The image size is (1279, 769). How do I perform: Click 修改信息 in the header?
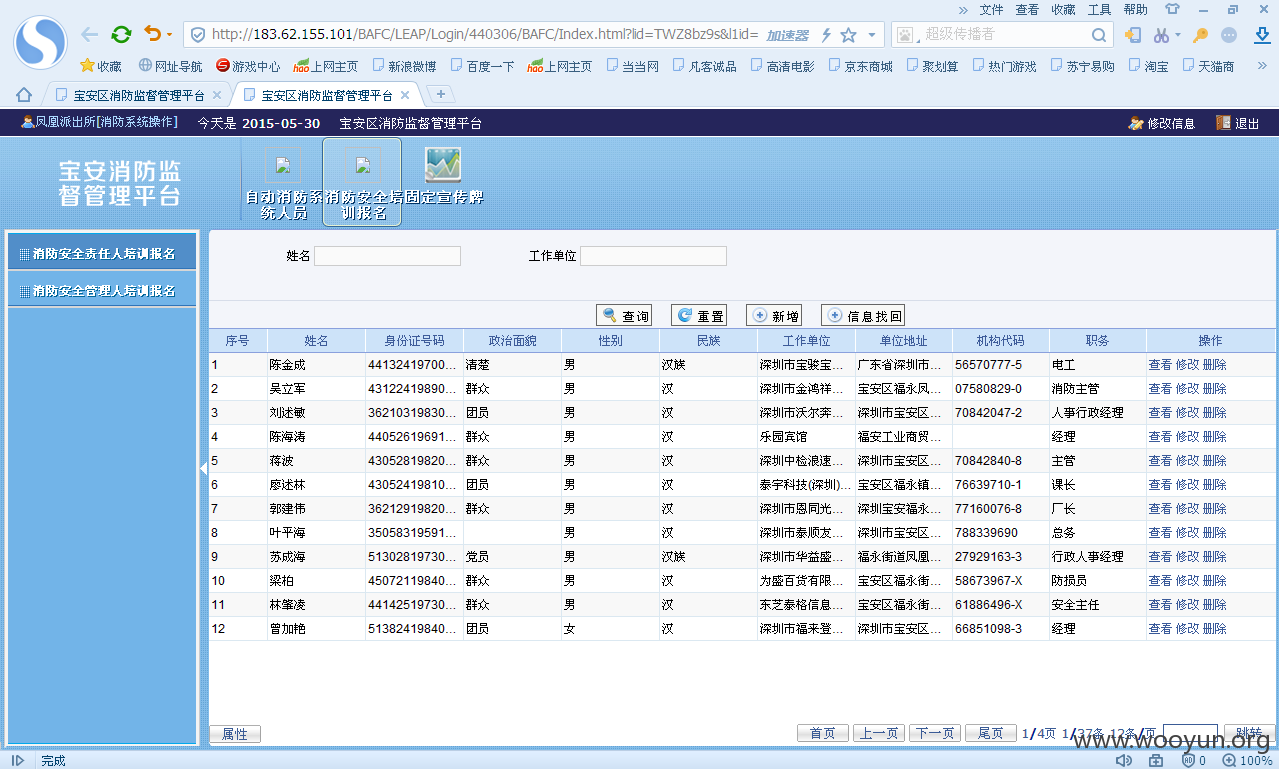pyautogui.click(x=1161, y=123)
